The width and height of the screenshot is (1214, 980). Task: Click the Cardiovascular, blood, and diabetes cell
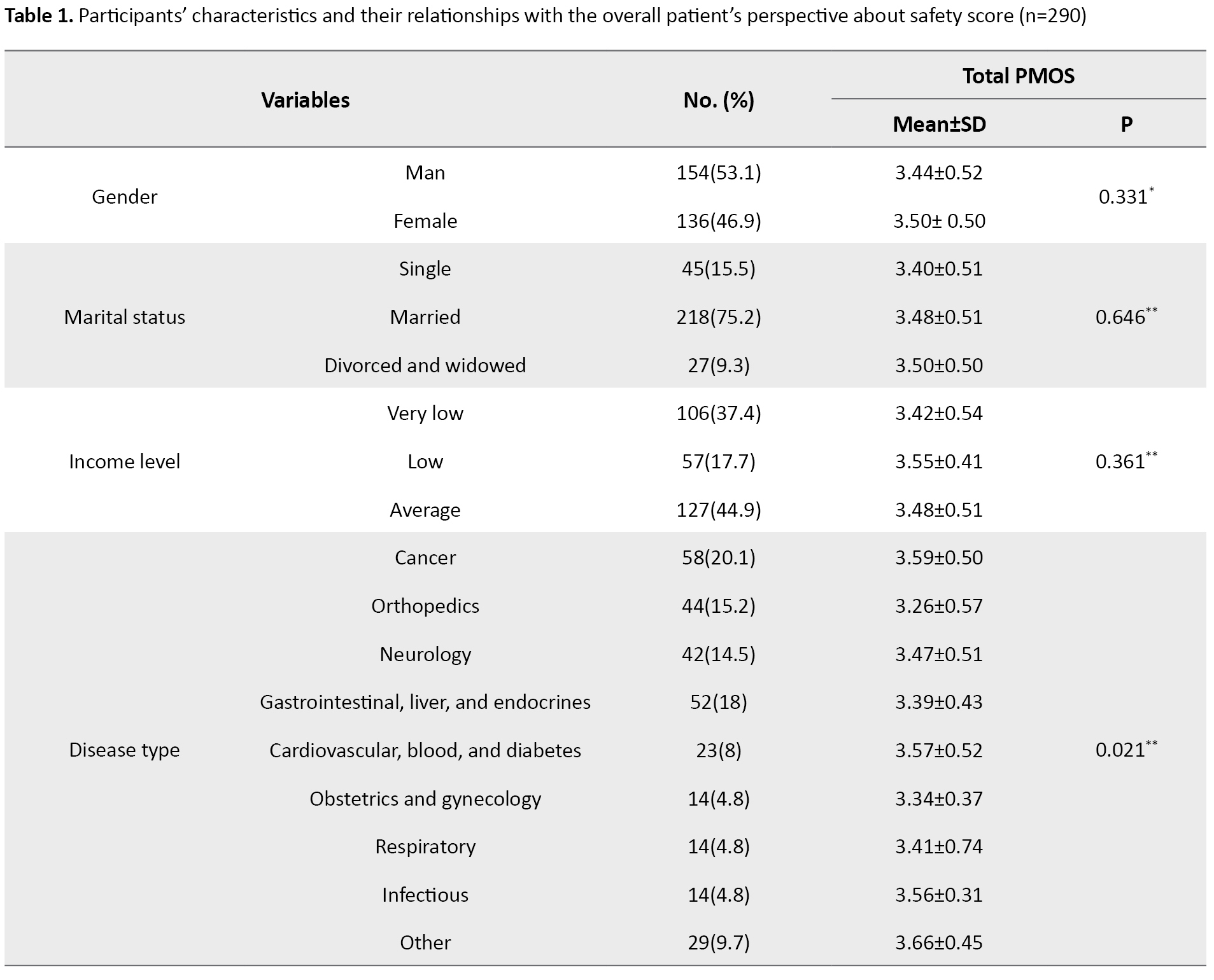(x=425, y=750)
